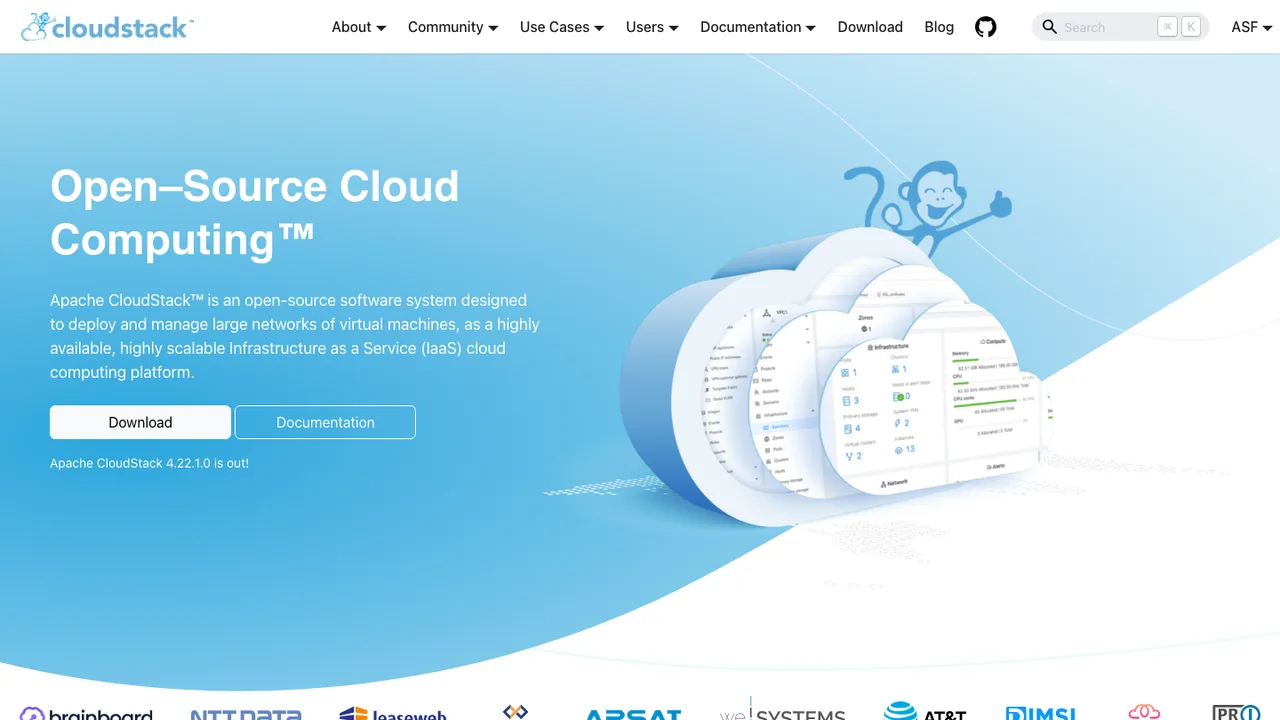Click the leaseweb sponsor logo
The width and height of the screenshot is (1280, 720).
pyautogui.click(x=393, y=713)
